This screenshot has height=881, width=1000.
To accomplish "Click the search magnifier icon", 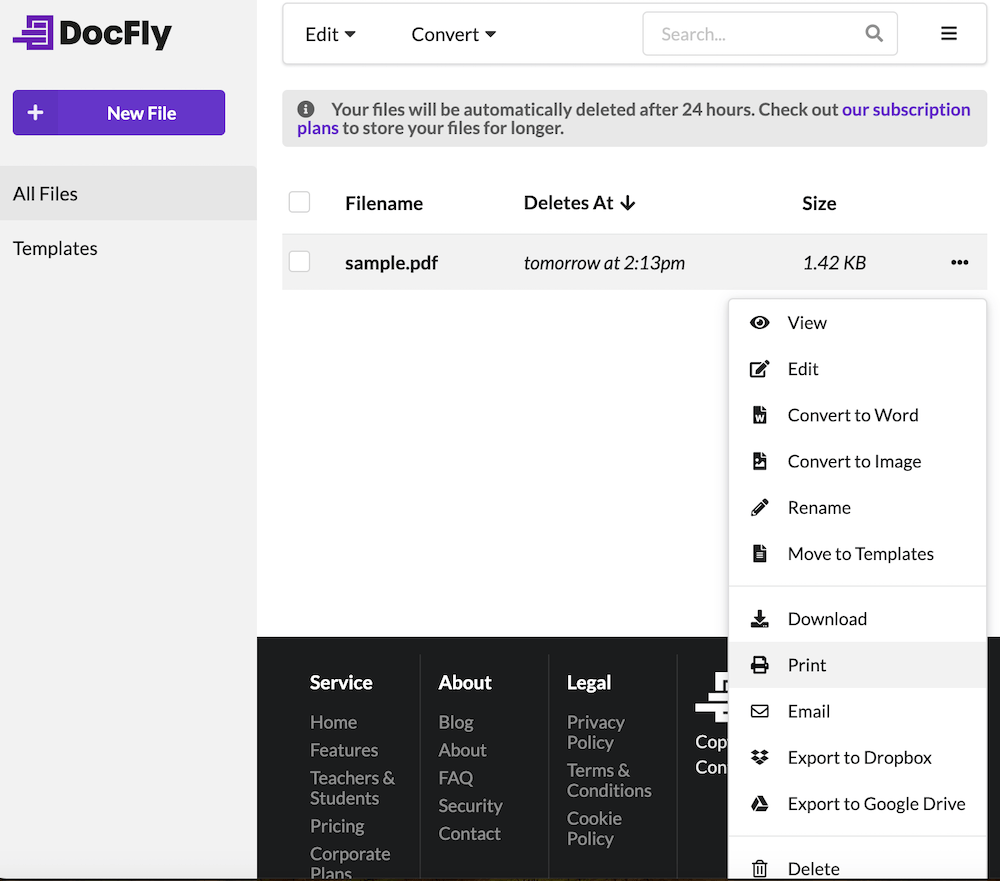I will 874,33.
